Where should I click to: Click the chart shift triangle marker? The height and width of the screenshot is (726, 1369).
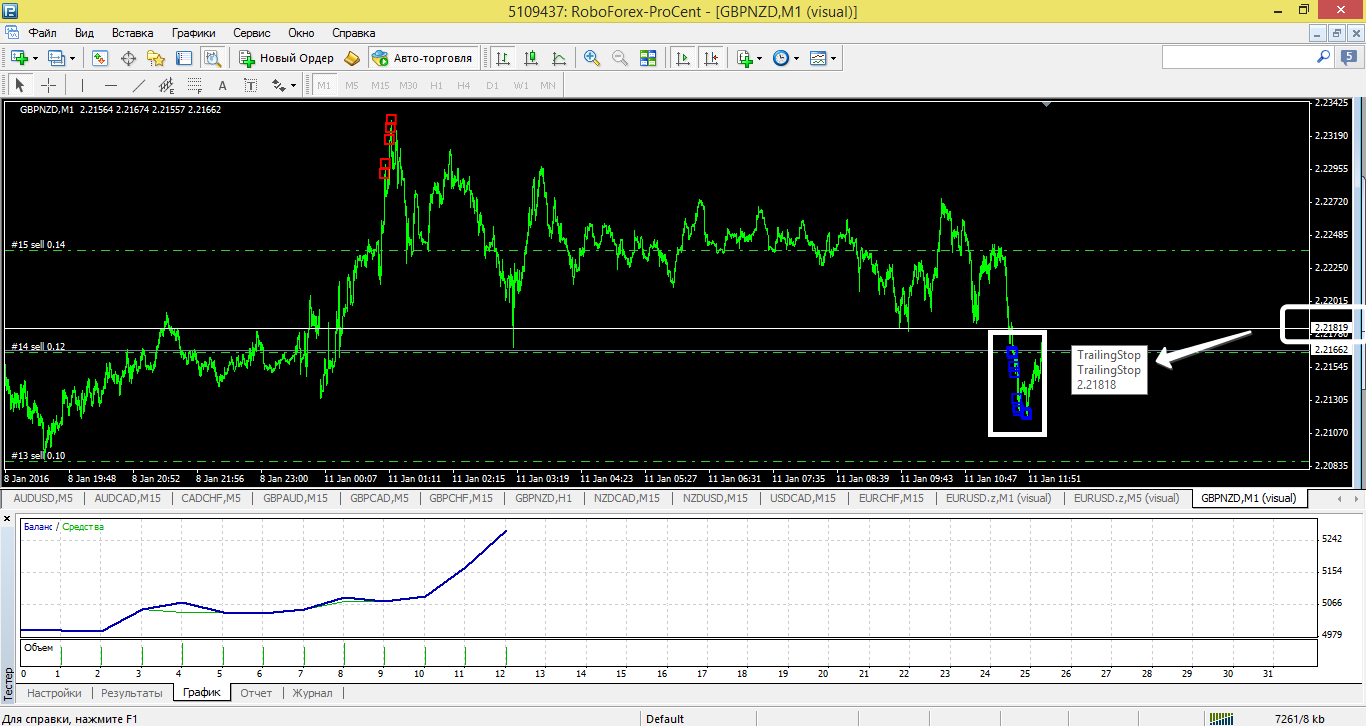1047,104
